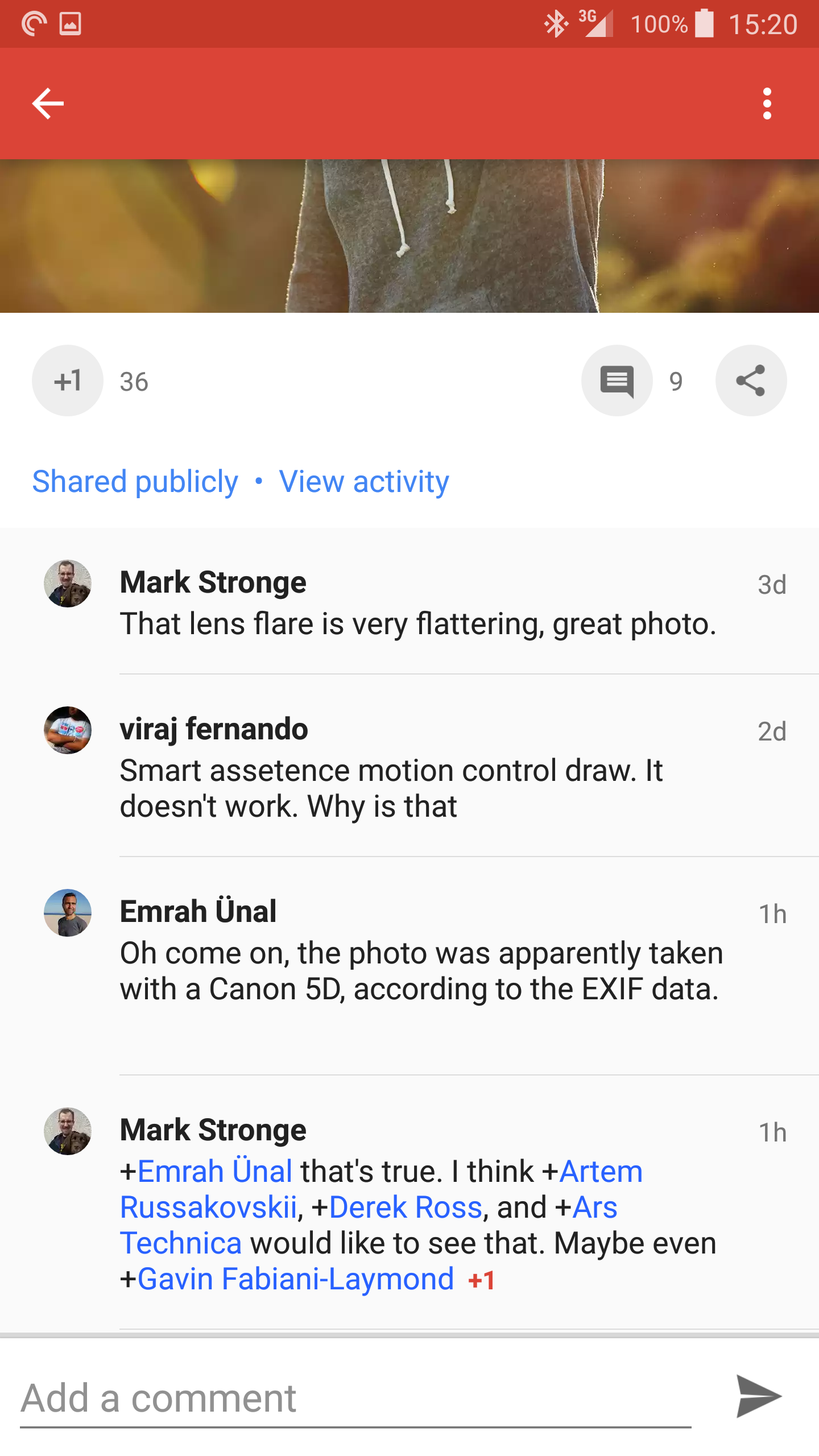The height and width of the screenshot is (1456, 819).
Task: Tap Mark Stronge's avatar on lens flare comment
Action: [68, 584]
